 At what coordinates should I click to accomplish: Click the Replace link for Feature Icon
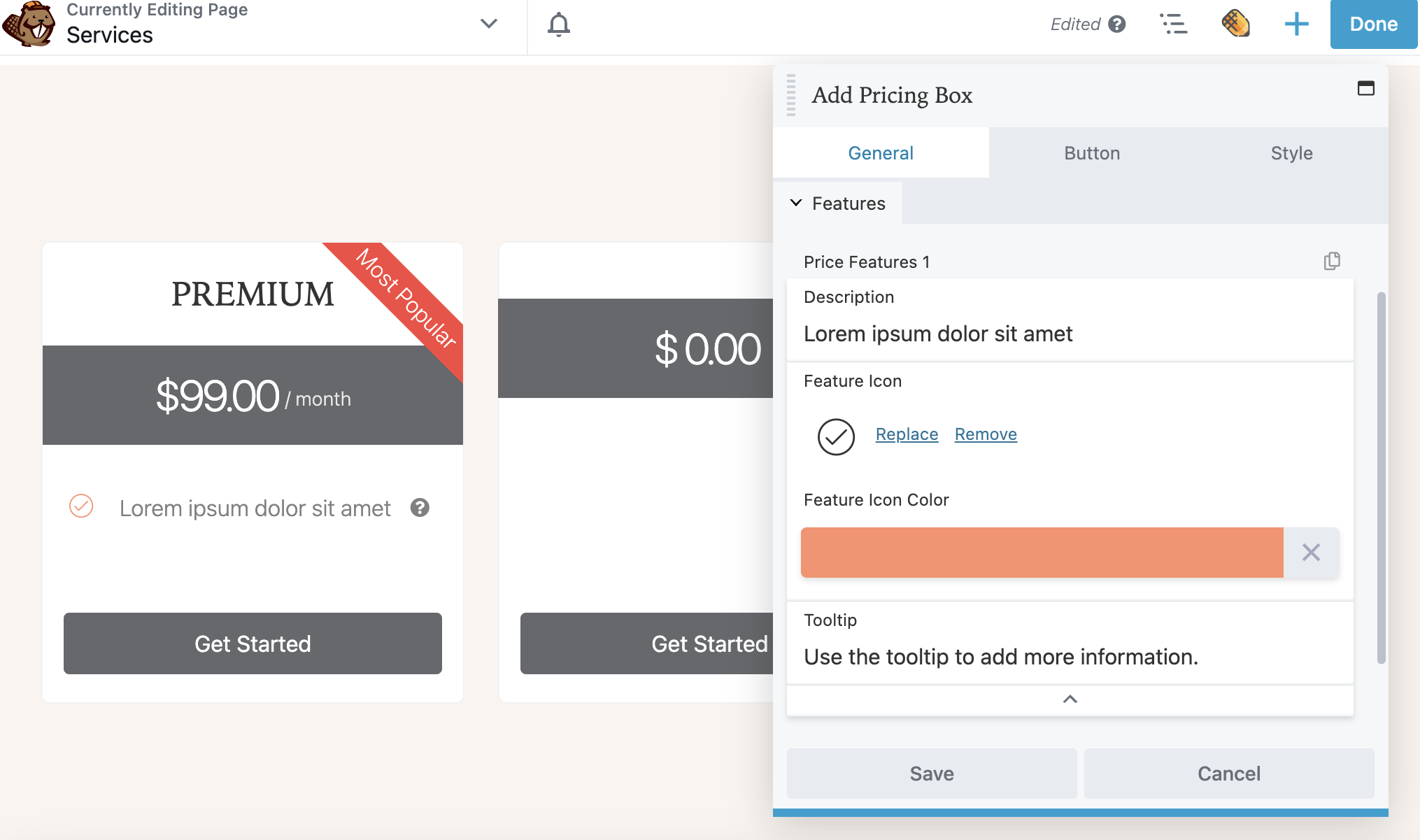pos(907,434)
